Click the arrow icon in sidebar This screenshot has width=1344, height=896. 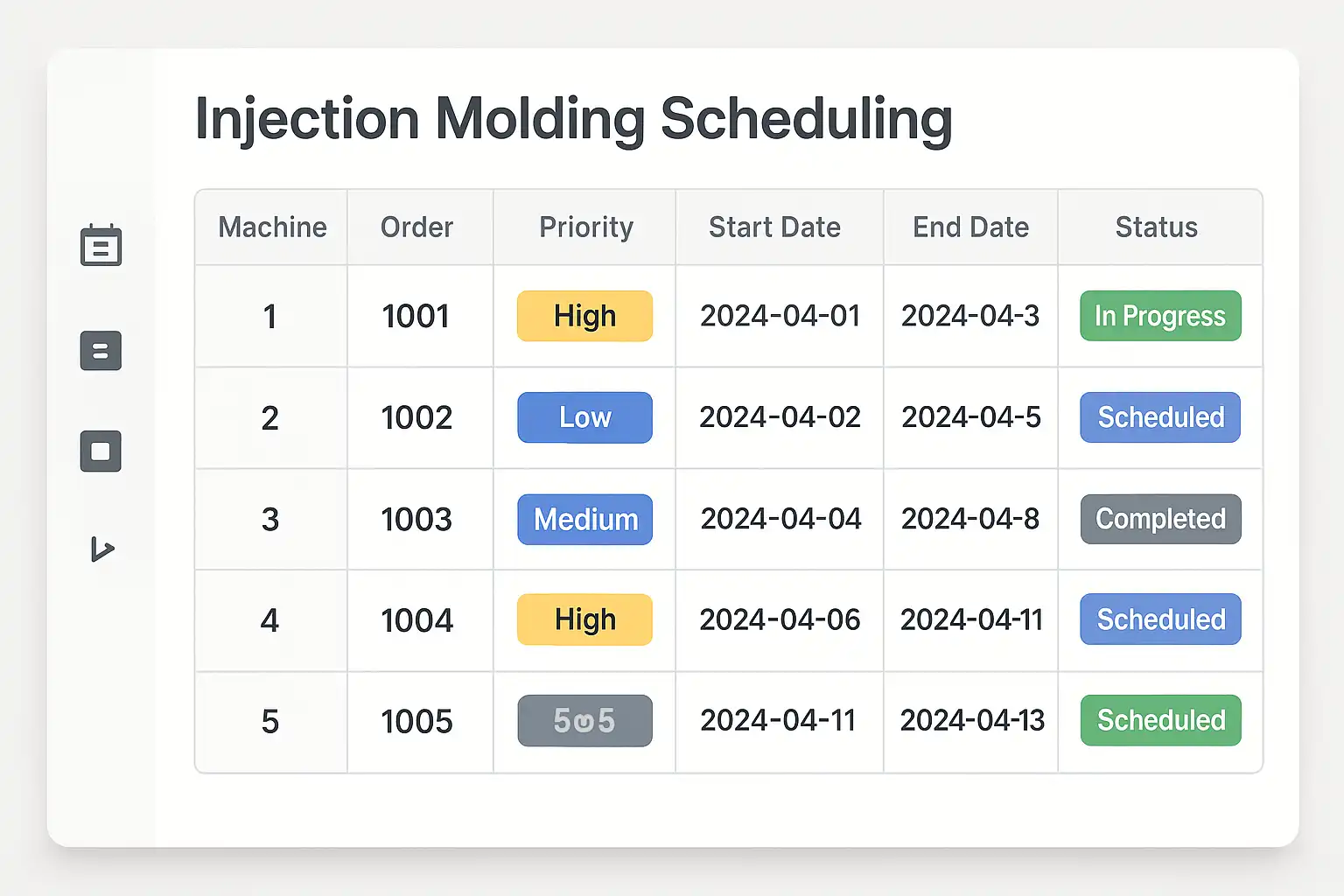pyautogui.click(x=101, y=549)
